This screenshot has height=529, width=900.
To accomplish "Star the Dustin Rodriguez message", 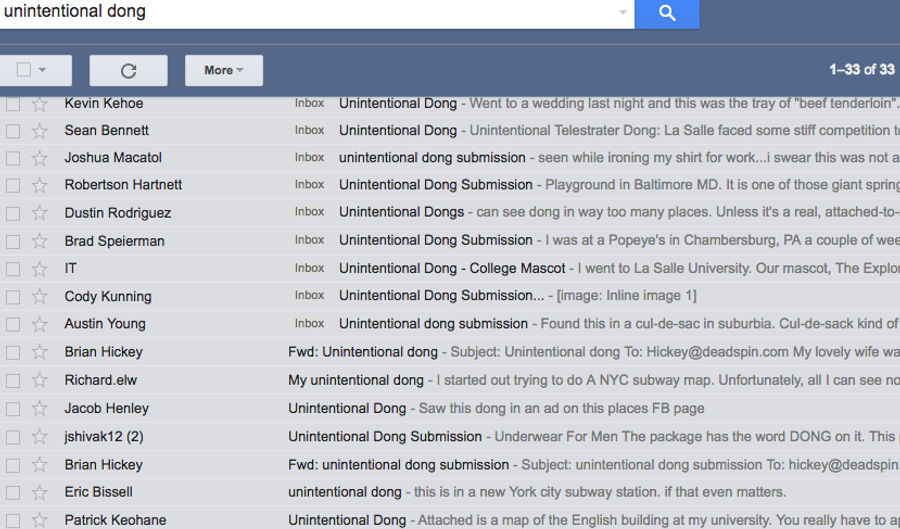I will pos(39,213).
